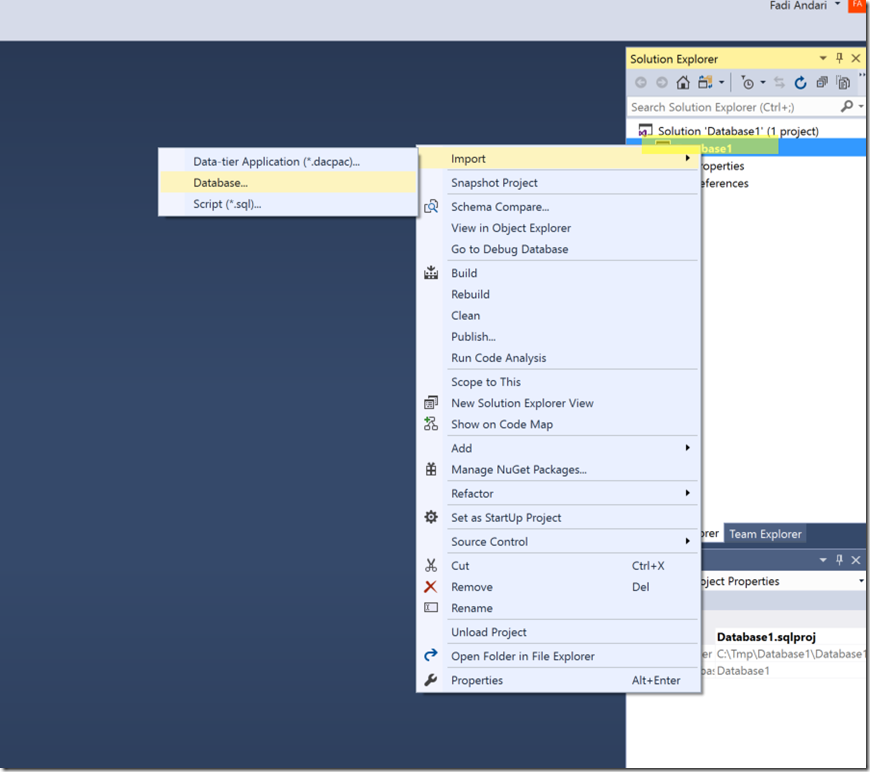
Task: Click the Pending Changes Filter clock icon
Action: tap(747, 83)
